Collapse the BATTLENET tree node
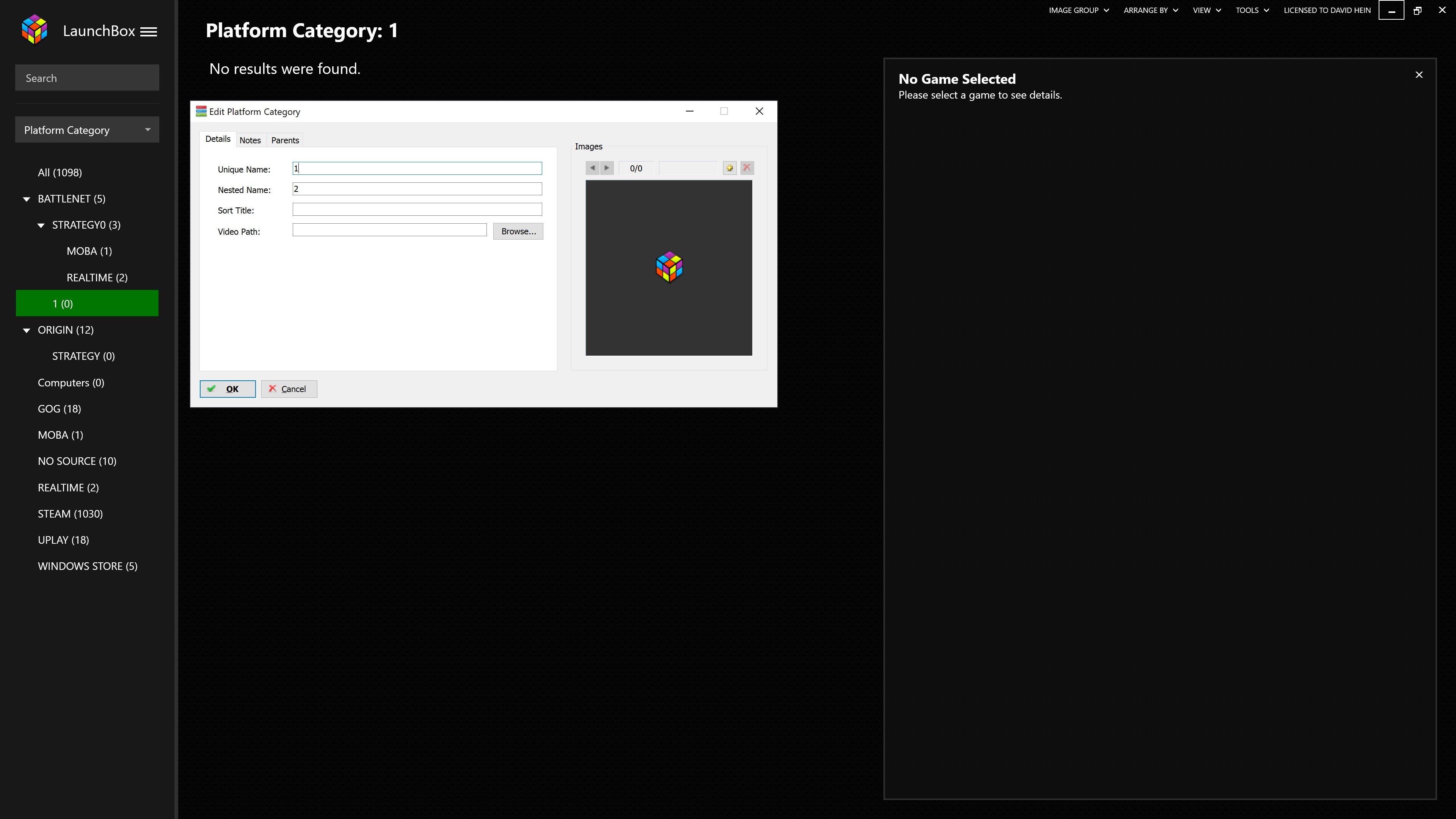Image resolution: width=1456 pixels, height=819 pixels. click(x=27, y=199)
